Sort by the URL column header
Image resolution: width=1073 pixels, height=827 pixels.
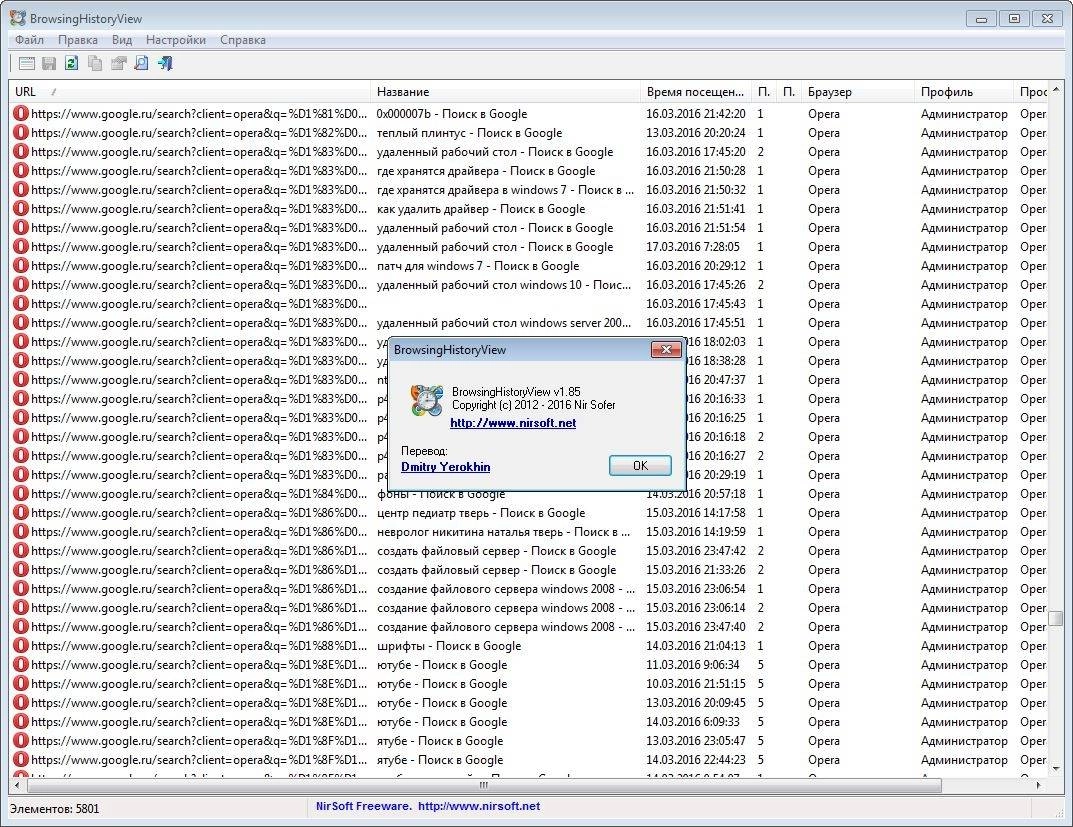click(x=190, y=92)
